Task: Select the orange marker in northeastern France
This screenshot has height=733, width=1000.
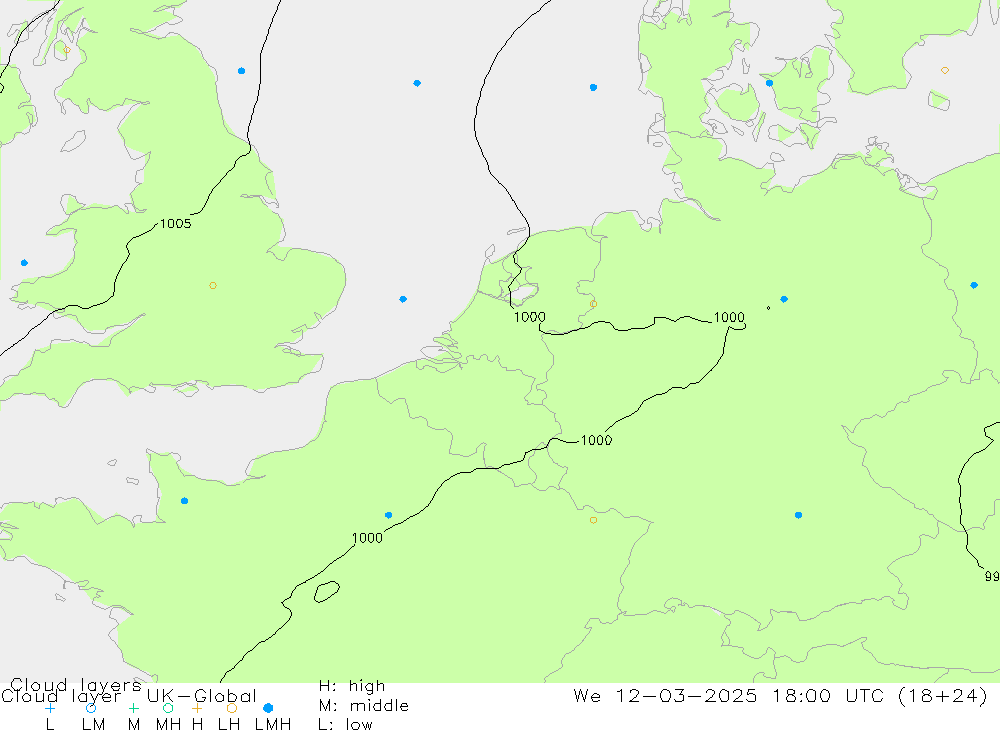Action: [x=593, y=521]
